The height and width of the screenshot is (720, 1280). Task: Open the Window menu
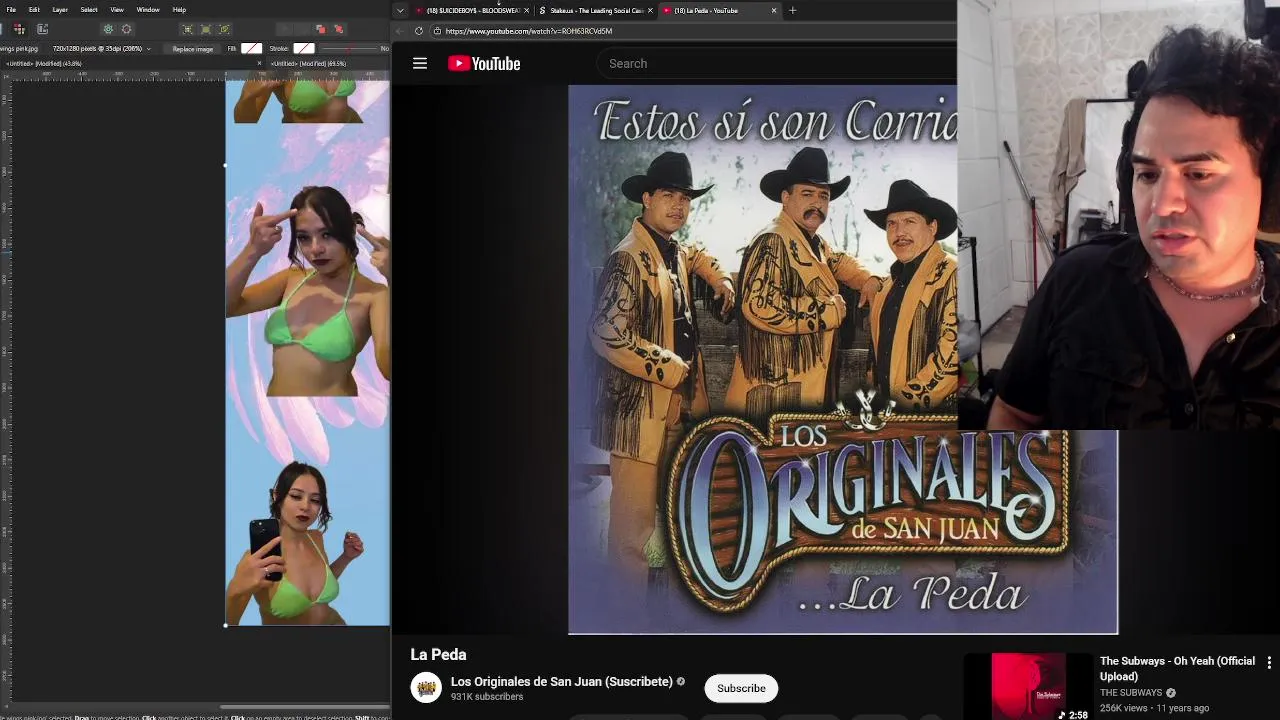click(148, 10)
